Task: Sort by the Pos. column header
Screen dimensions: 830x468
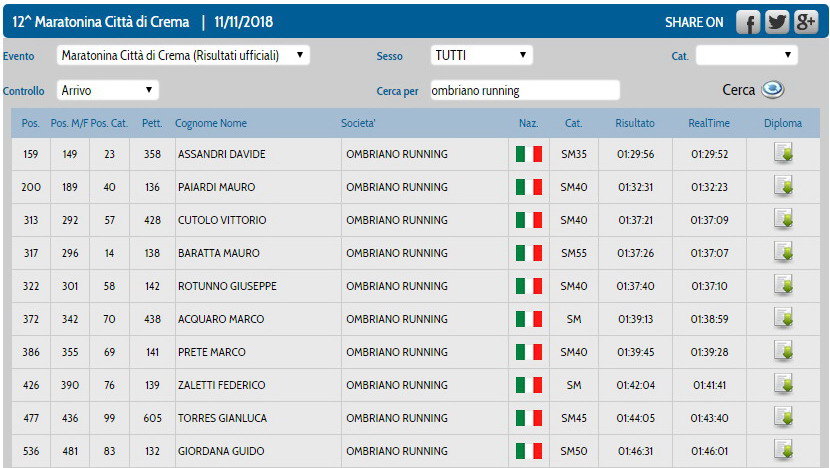Action: click(31, 123)
